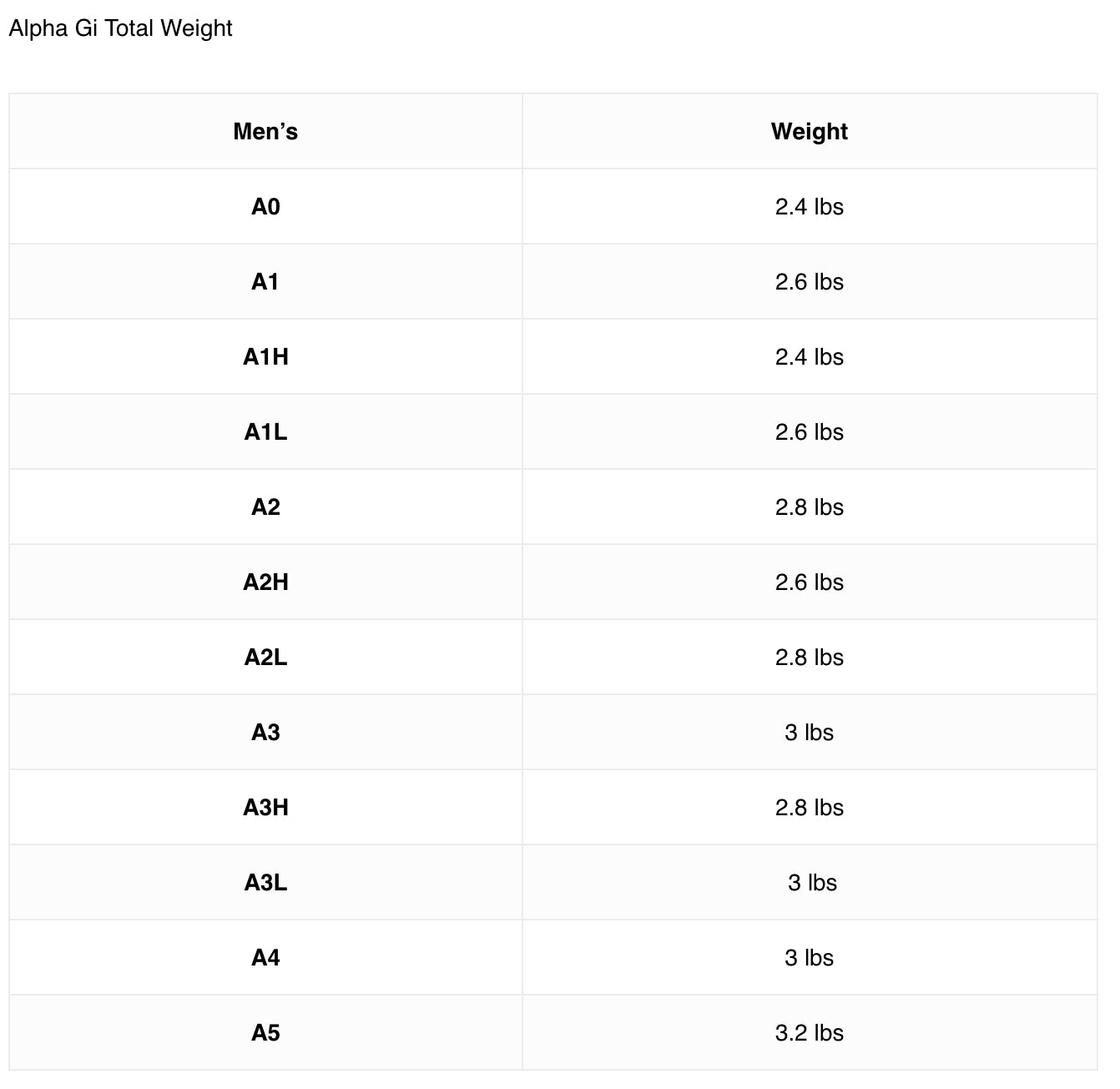Image resolution: width=1120 pixels, height=1089 pixels.
Task: Click the A2H size cell
Action: pyautogui.click(x=265, y=582)
